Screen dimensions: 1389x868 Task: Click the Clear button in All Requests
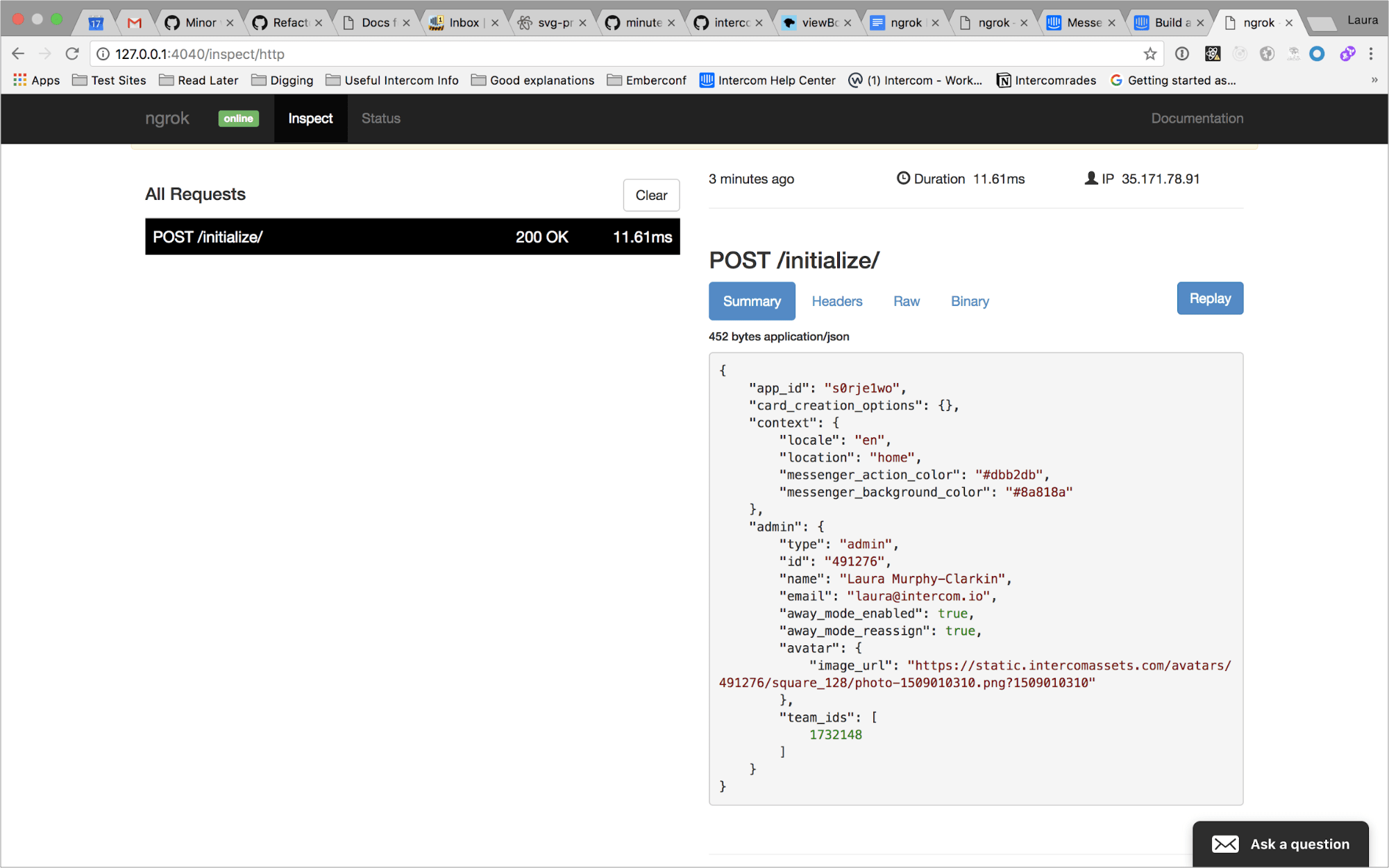click(651, 194)
